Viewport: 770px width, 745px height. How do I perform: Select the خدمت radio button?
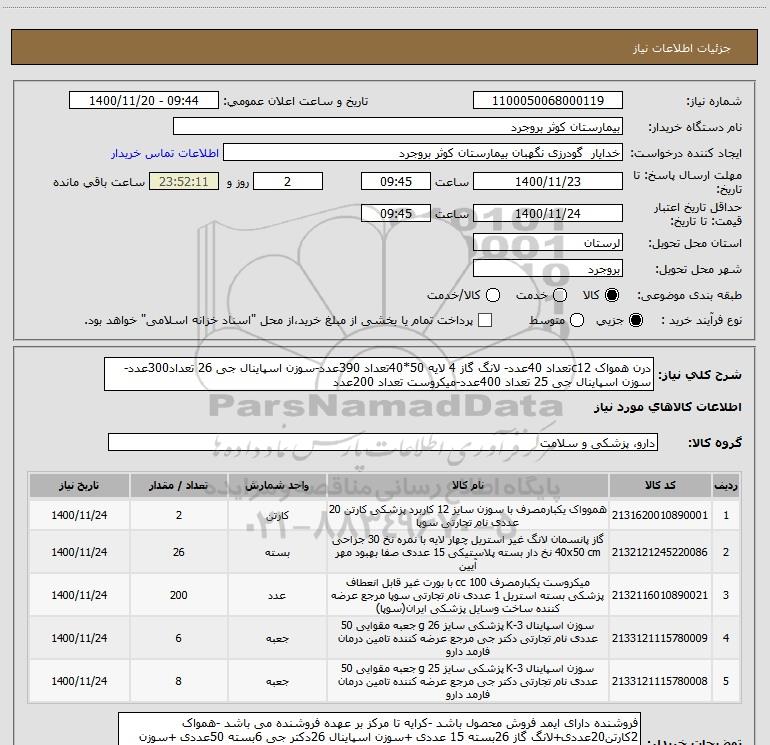click(x=560, y=295)
